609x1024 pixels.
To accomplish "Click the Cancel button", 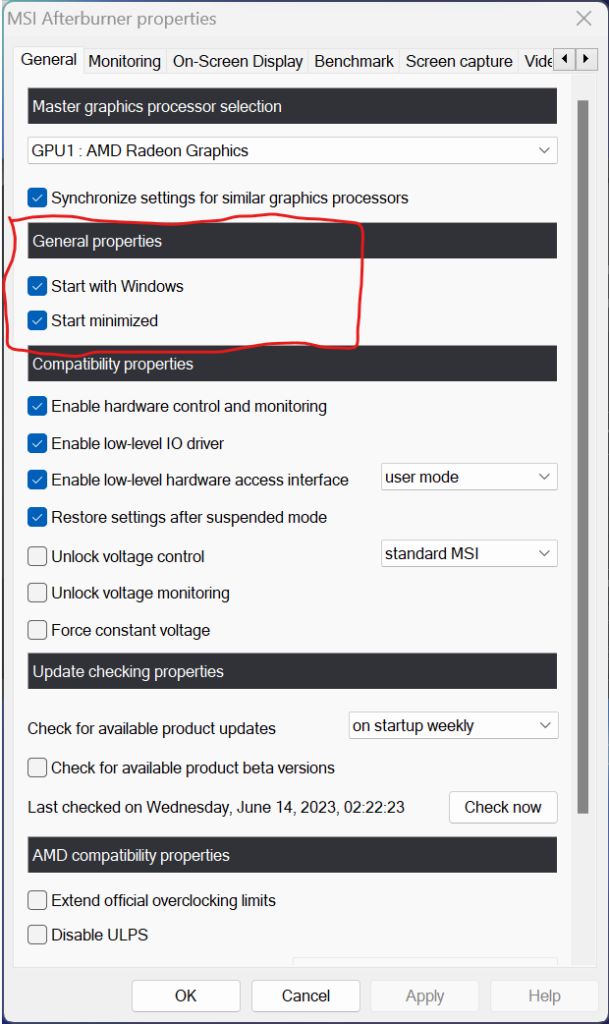I will tap(305, 995).
